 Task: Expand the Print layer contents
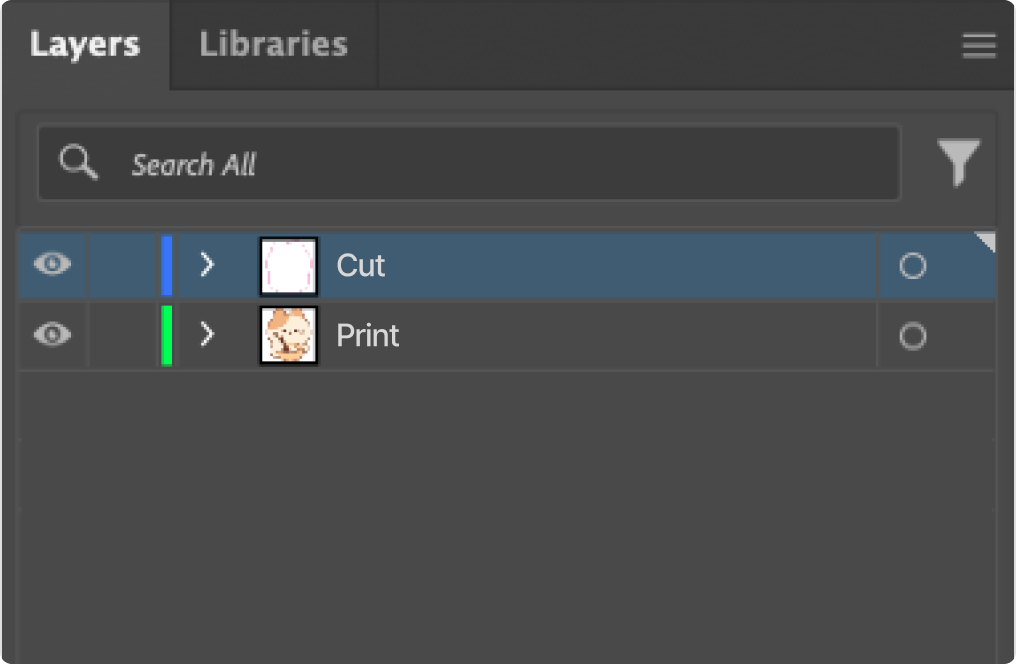coord(207,335)
